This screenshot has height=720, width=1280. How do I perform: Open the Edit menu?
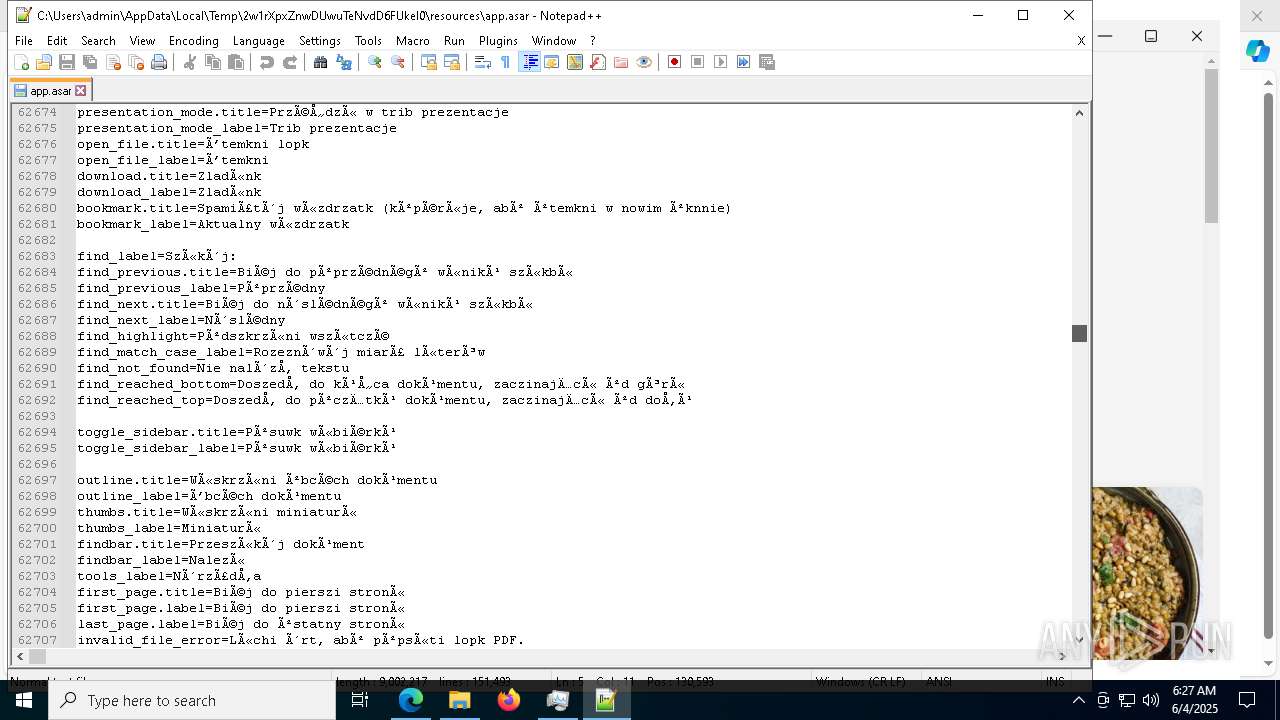click(x=57, y=41)
